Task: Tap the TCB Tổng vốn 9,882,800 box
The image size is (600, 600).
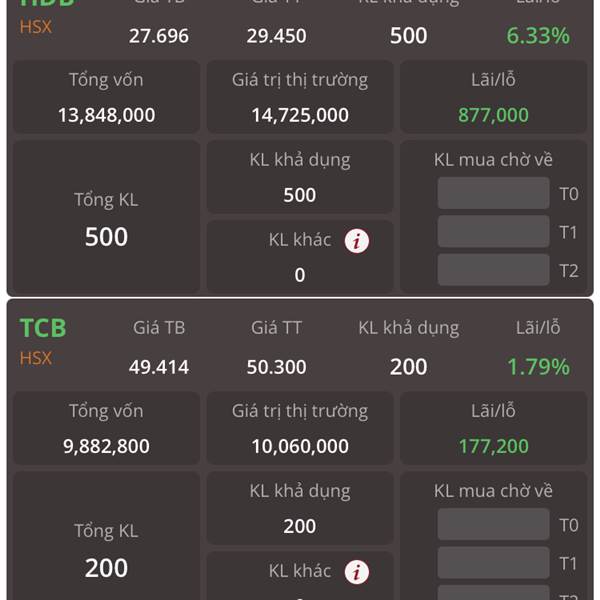Action: [106, 428]
